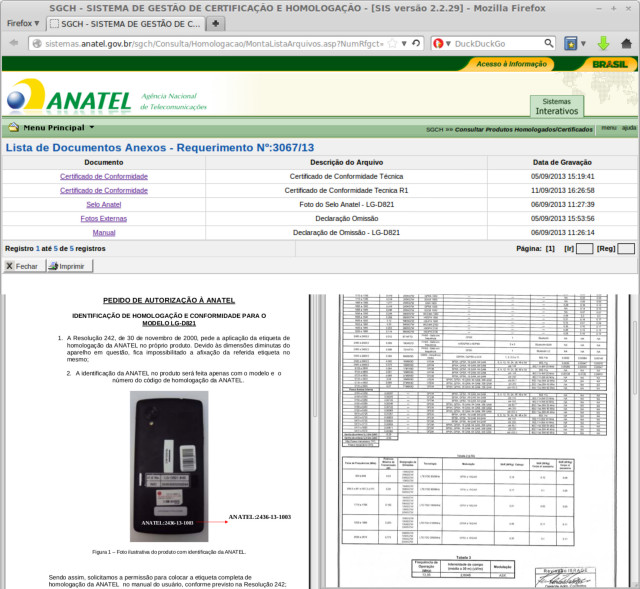Screen dimensions: 640x589
Task: Bookmark this page with the star icon
Action: pos(391,44)
